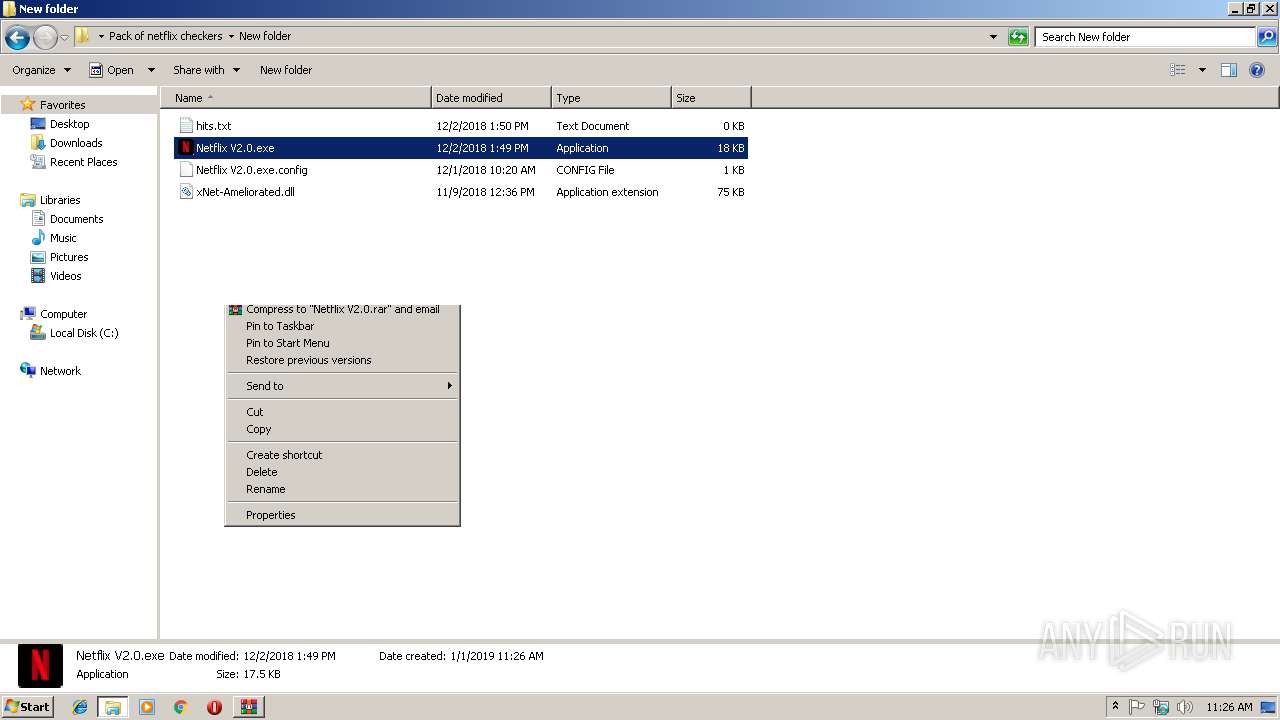Expand the Pack of netflix checkers breadcrumb arrow

pos(231,36)
